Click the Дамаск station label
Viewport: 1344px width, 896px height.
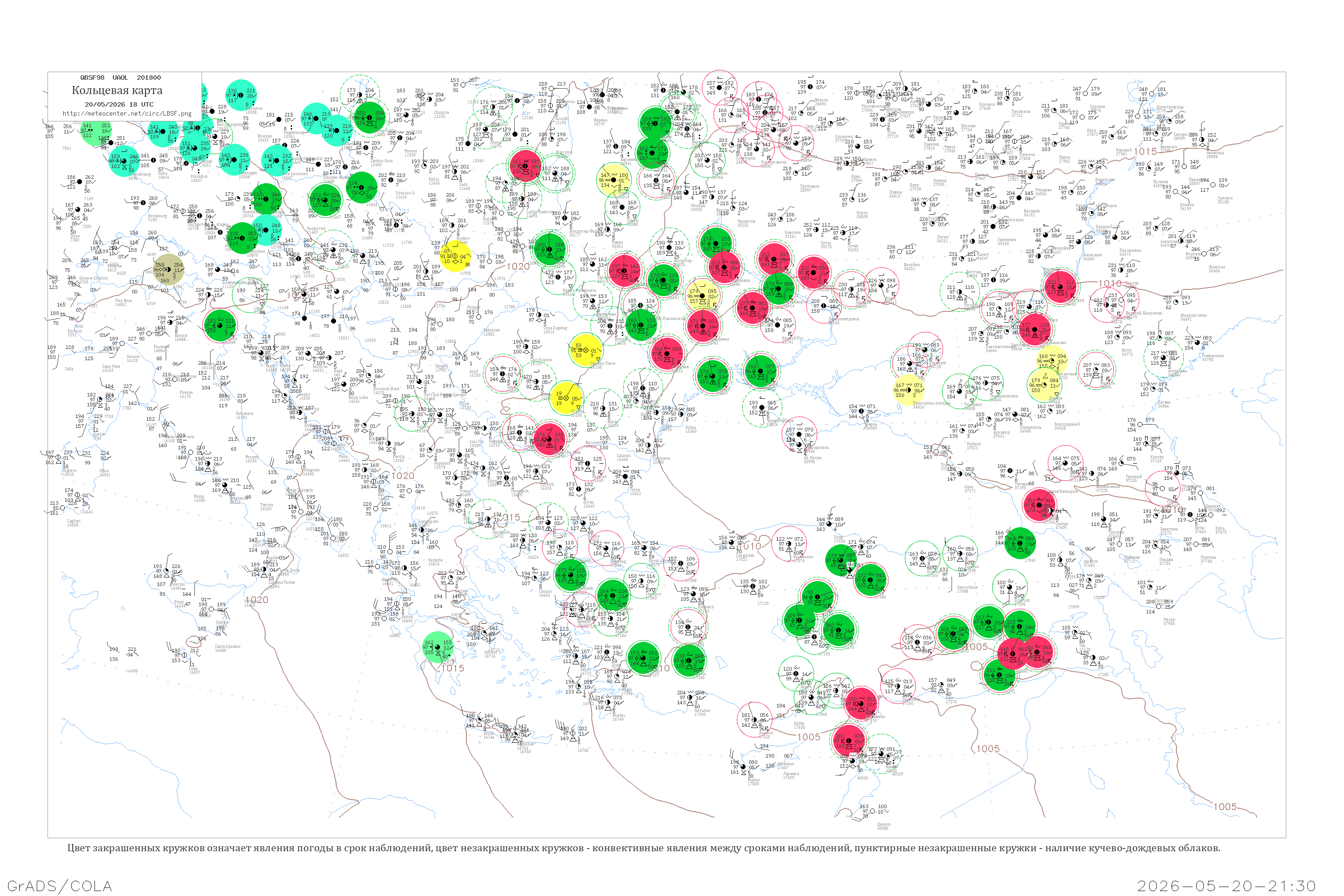(883, 826)
